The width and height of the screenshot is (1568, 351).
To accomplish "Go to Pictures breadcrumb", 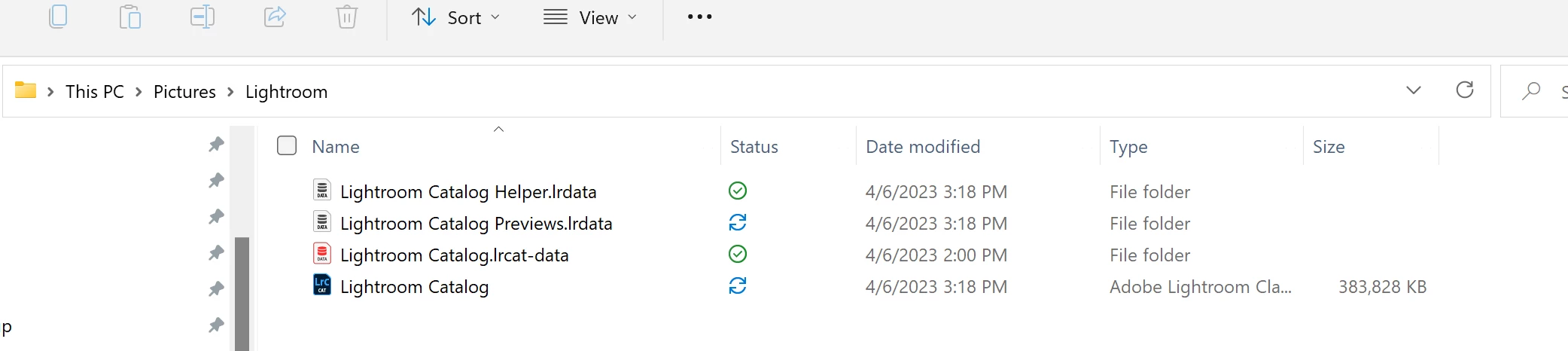I will coord(184,92).
